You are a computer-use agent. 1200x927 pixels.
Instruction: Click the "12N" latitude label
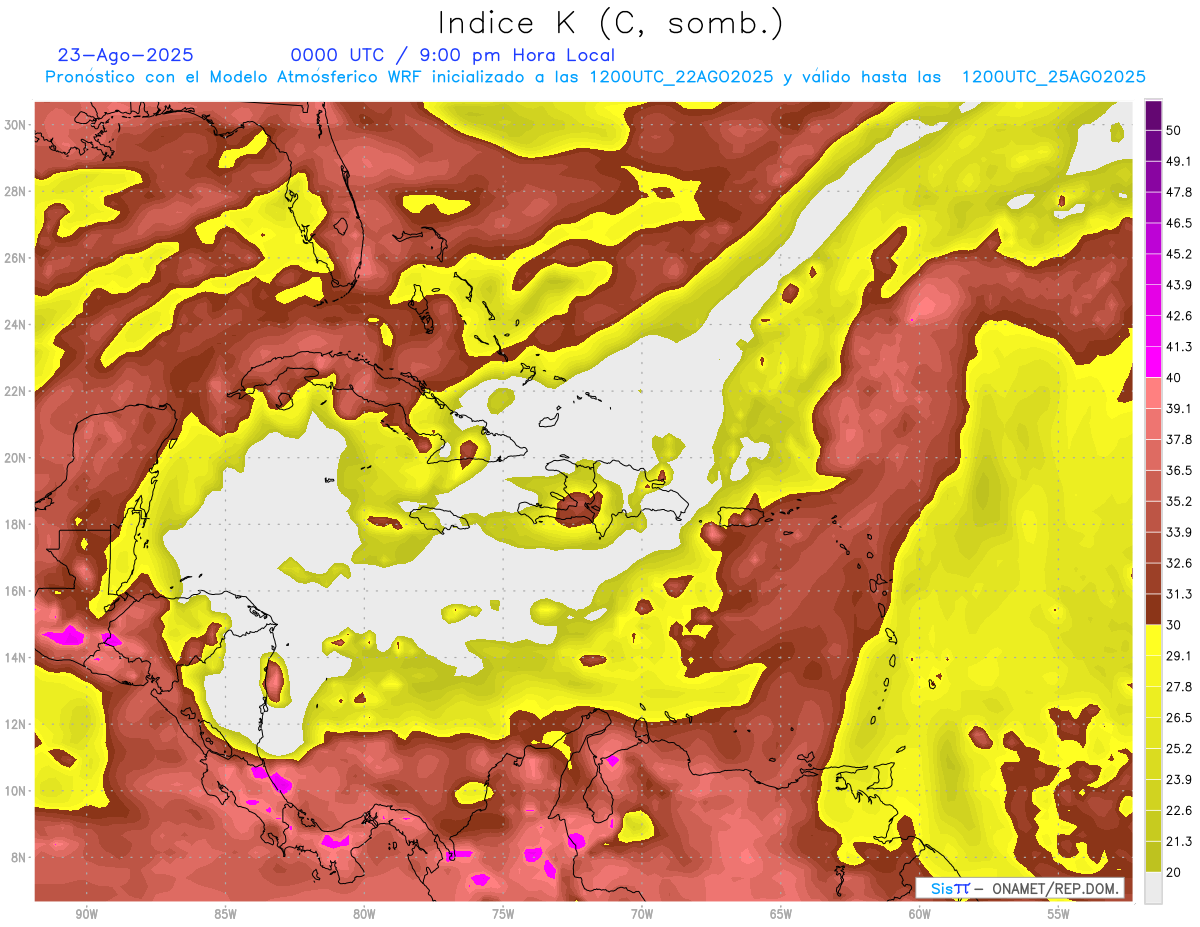click(x=17, y=724)
